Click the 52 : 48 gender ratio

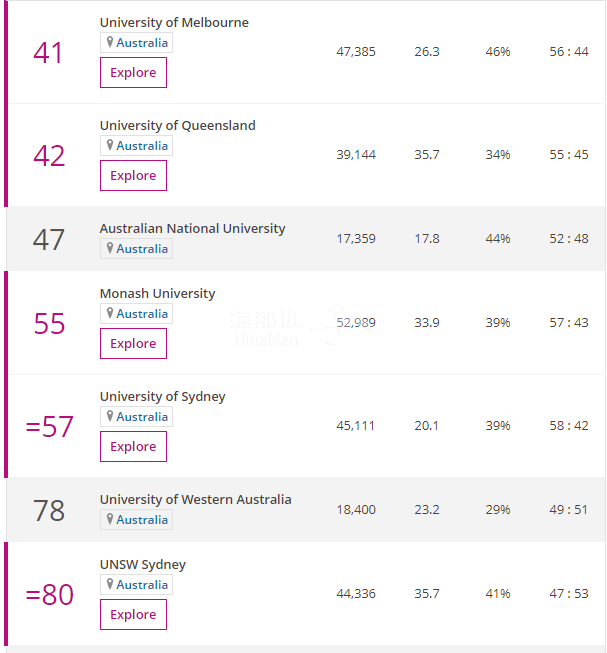[x=569, y=239]
